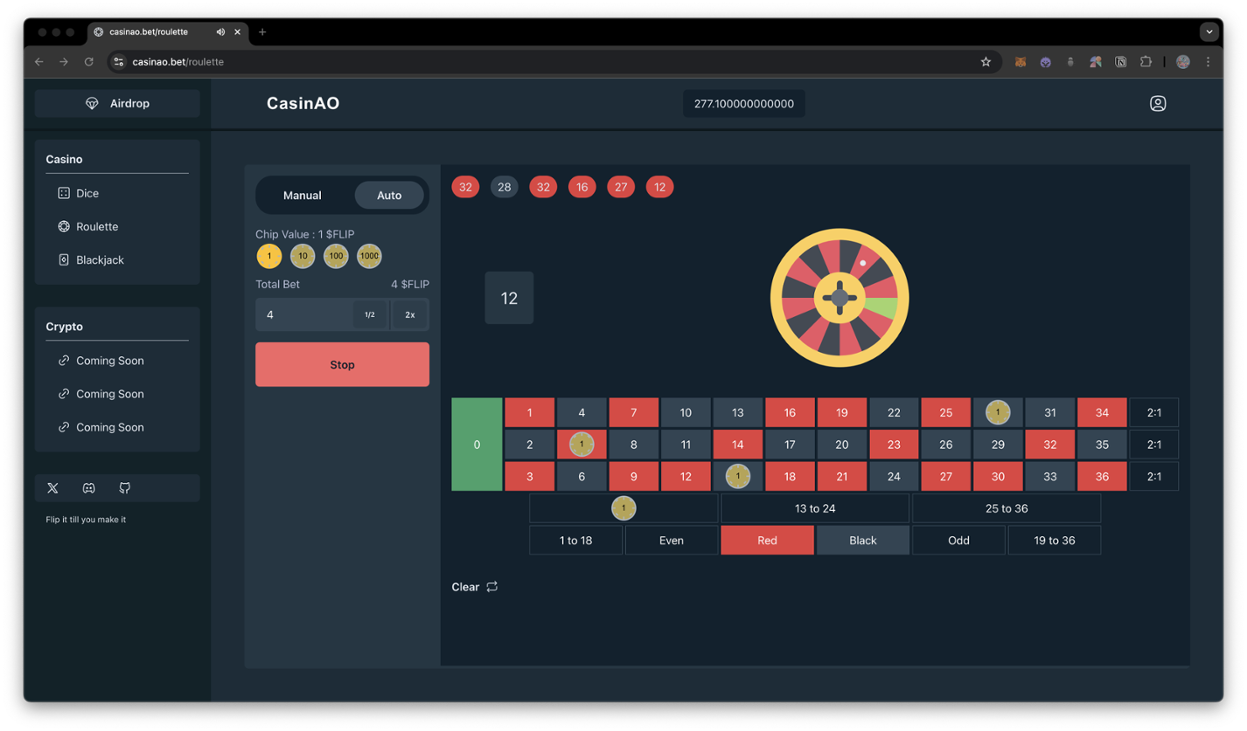This screenshot has height=731, width=1247.
Task: Place a bet on the Red field
Action: (x=767, y=540)
